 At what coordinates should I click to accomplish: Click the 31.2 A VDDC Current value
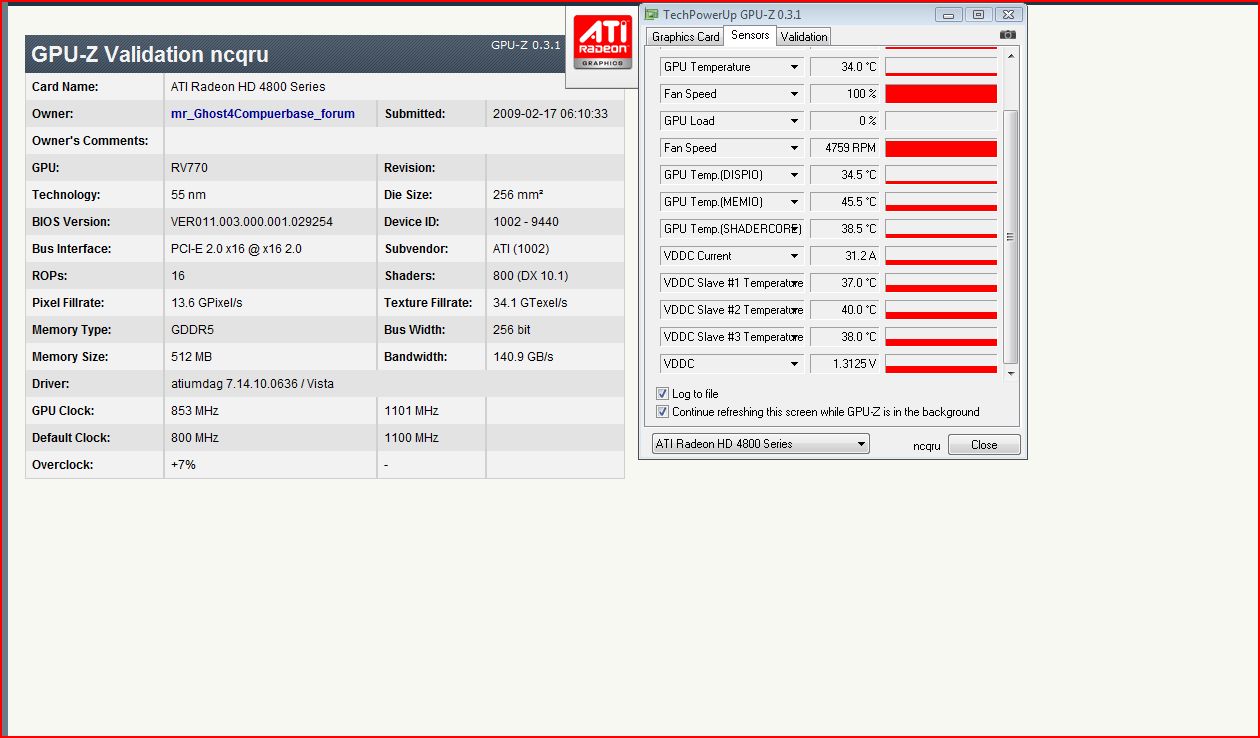(x=845, y=256)
